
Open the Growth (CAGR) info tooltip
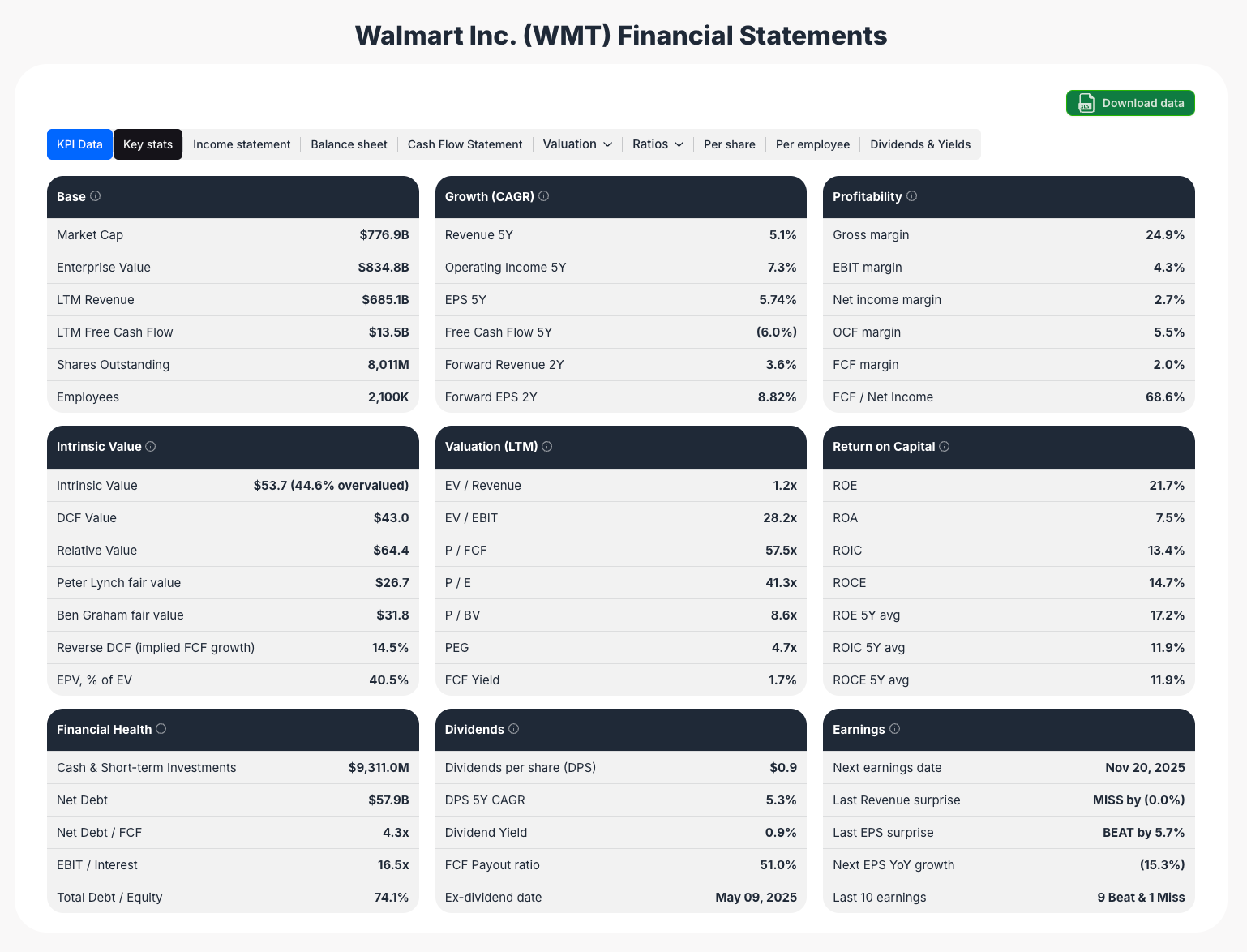pos(544,195)
